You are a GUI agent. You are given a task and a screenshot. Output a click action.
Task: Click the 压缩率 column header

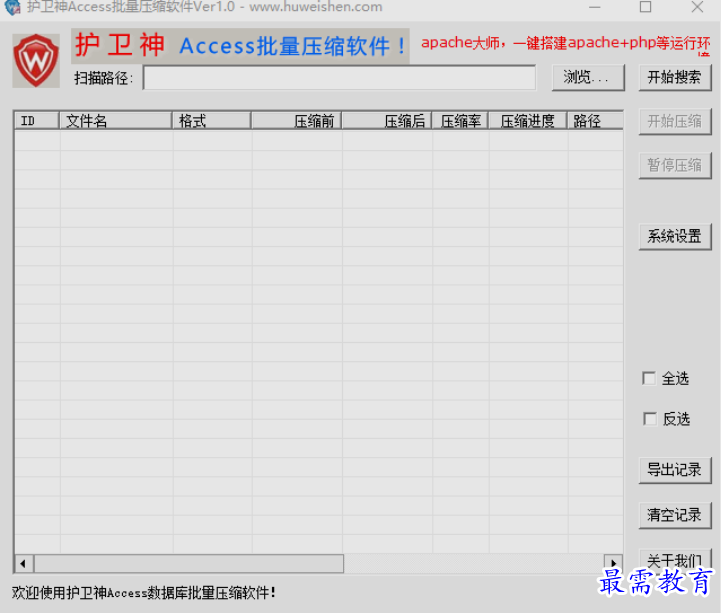pyautogui.click(x=460, y=121)
